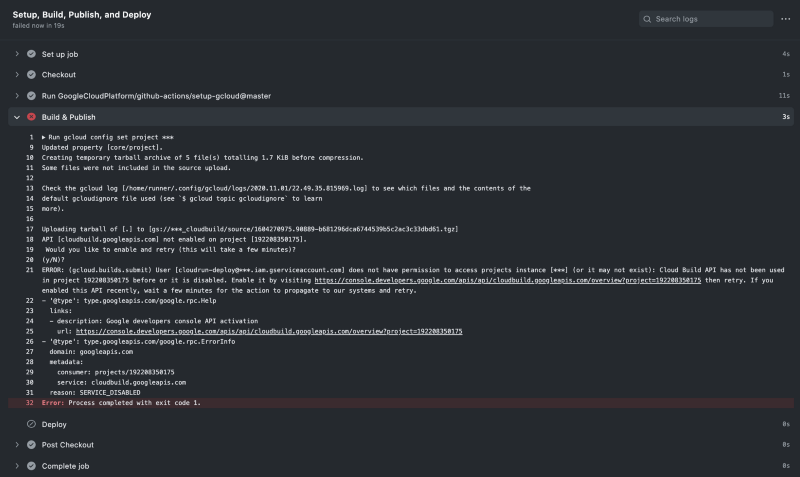This screenshot has height=477, width=800.
Task: Click line number 32 of the error
Action: pos(30,403)
